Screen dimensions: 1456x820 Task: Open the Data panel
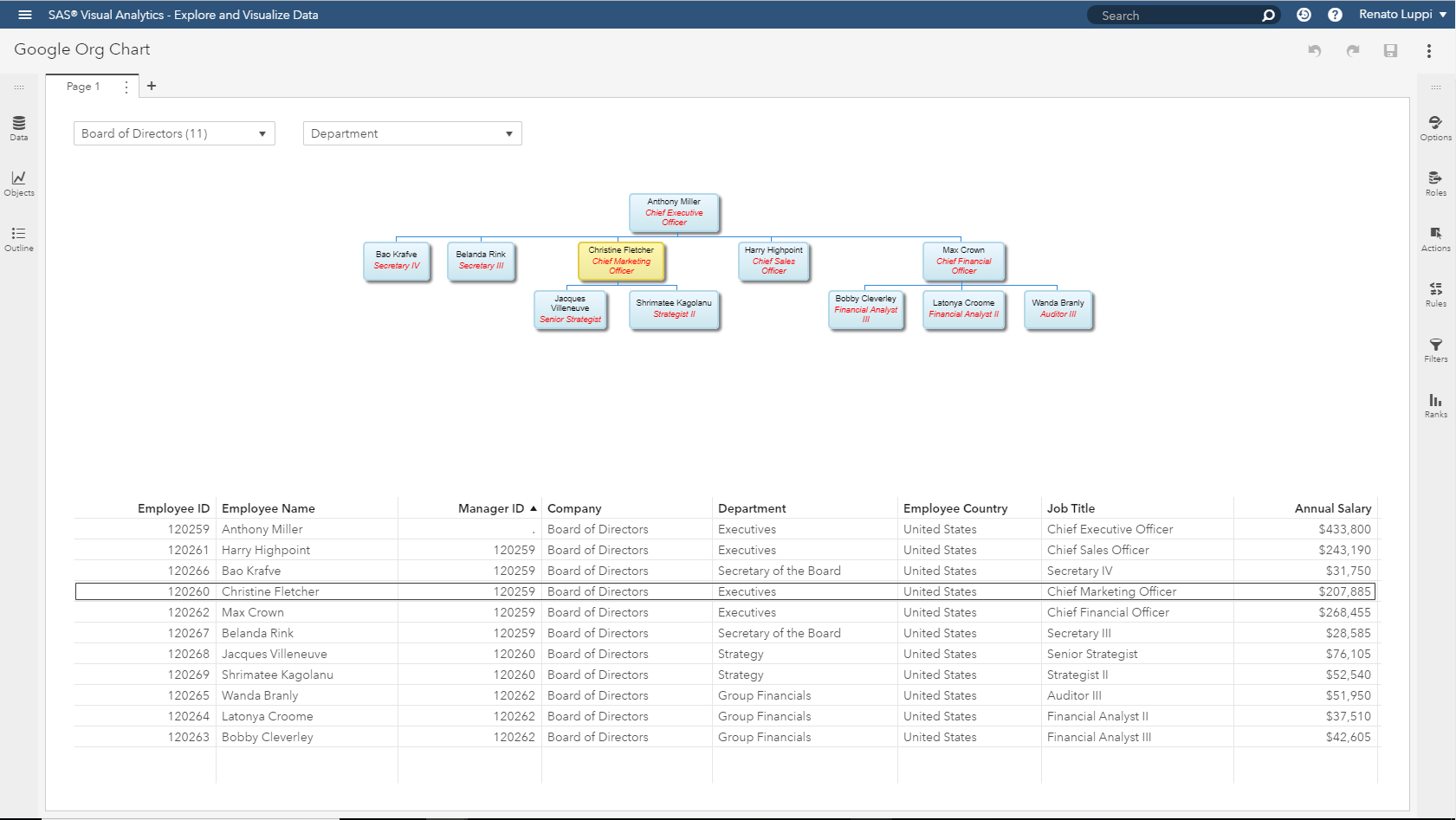coord(18,127)
